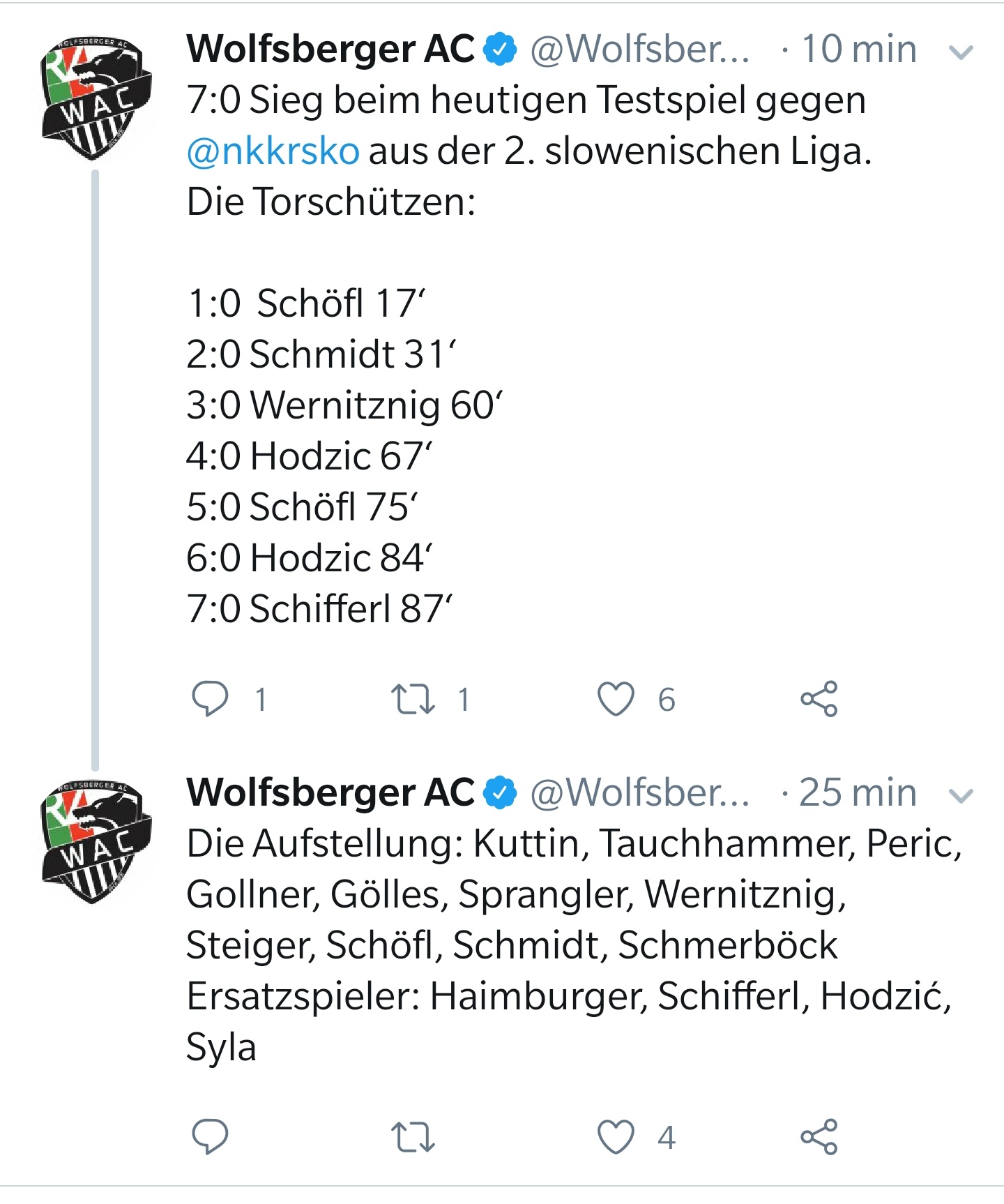The height and width of the screenshot is (1204, 1004).
Task: Open dropdown menu of the 25 min tweet
Action: (x=961, y=796)
